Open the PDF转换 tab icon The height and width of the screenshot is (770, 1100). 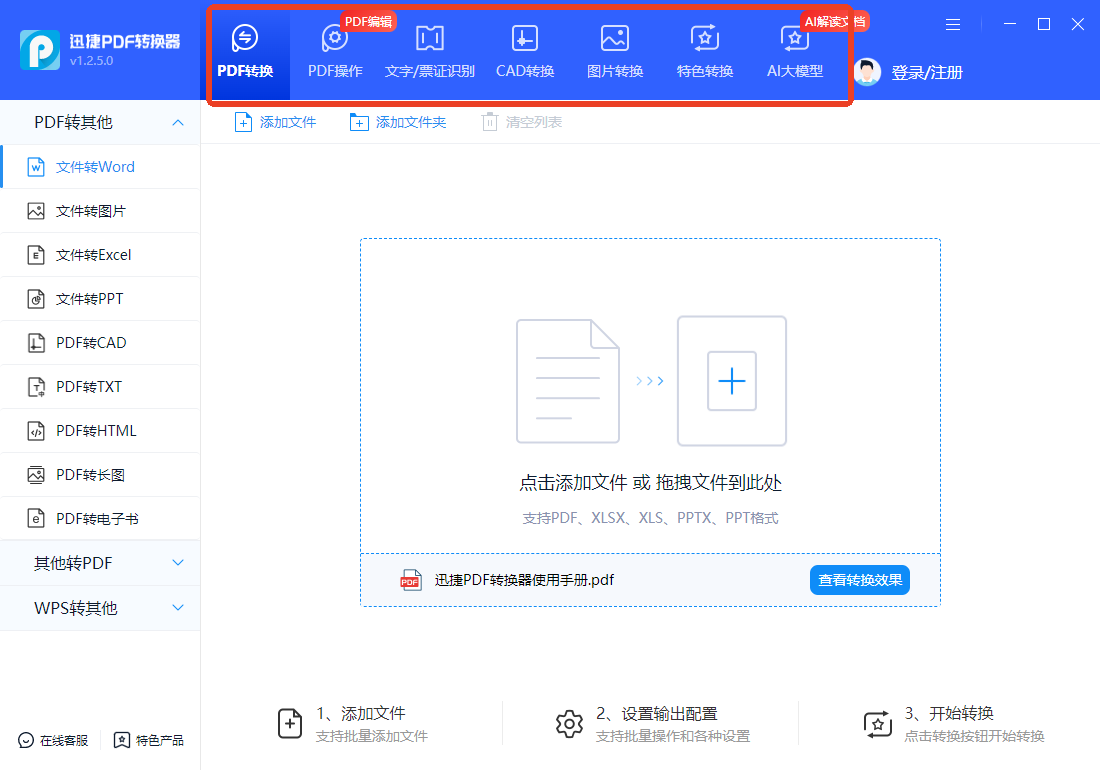[245, 38]
